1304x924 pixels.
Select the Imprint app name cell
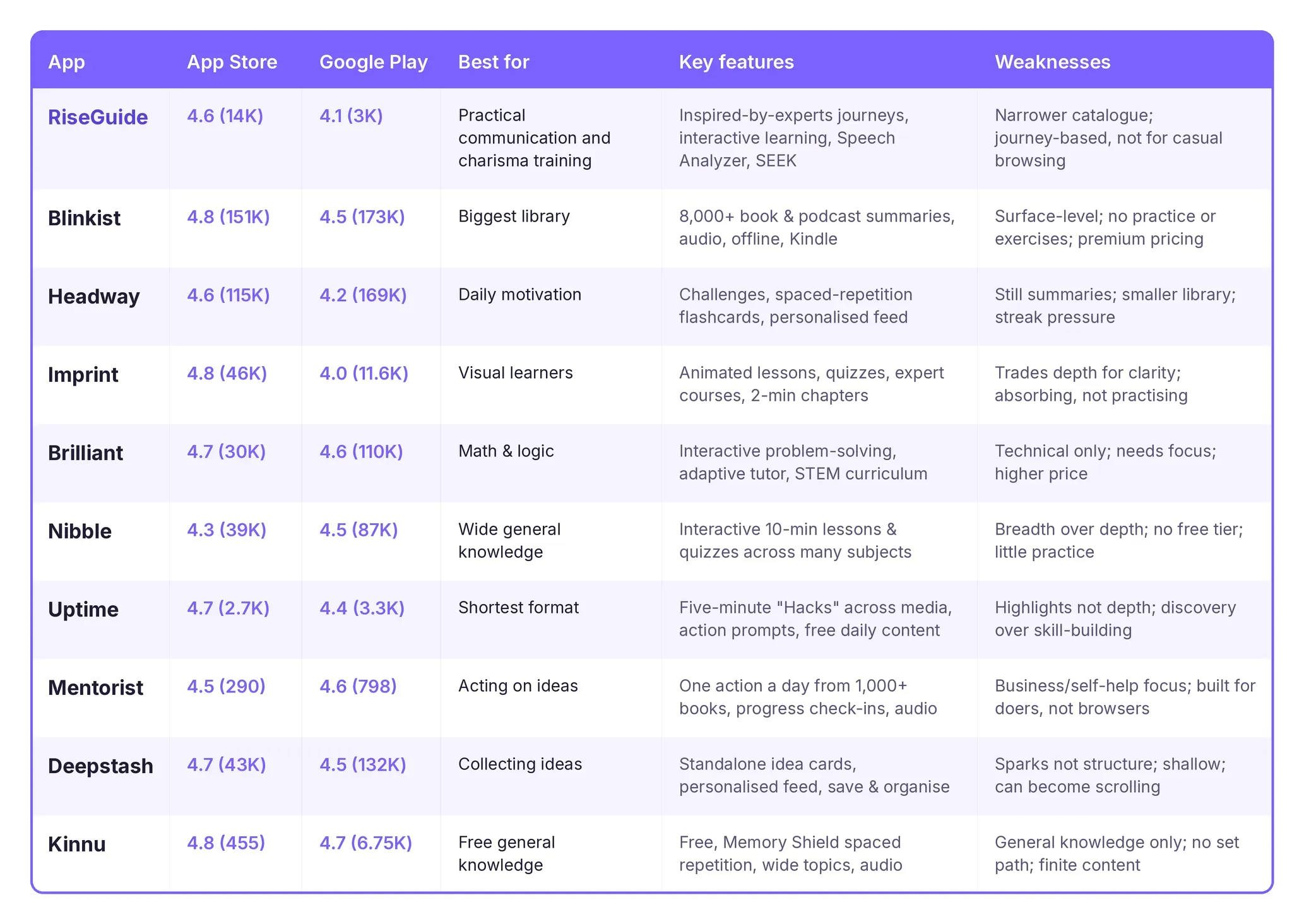tap(83, 374)
